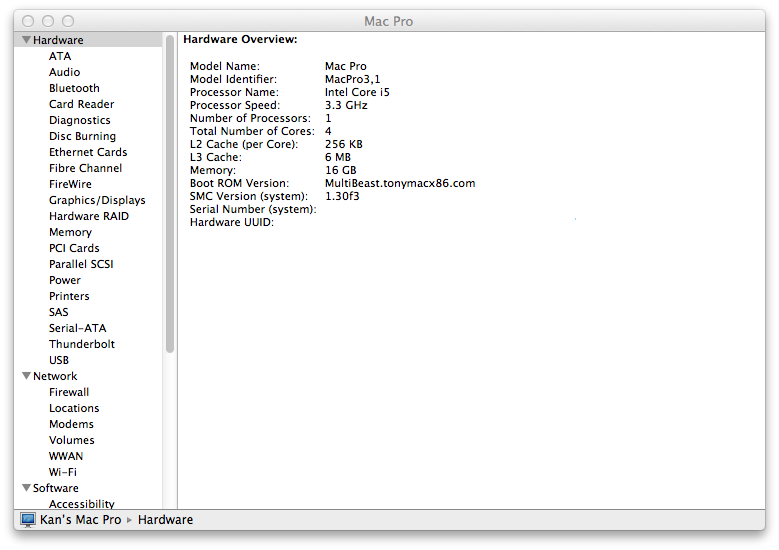
Task: Collapse the Network section disclosure triangle
Action: 26,376
